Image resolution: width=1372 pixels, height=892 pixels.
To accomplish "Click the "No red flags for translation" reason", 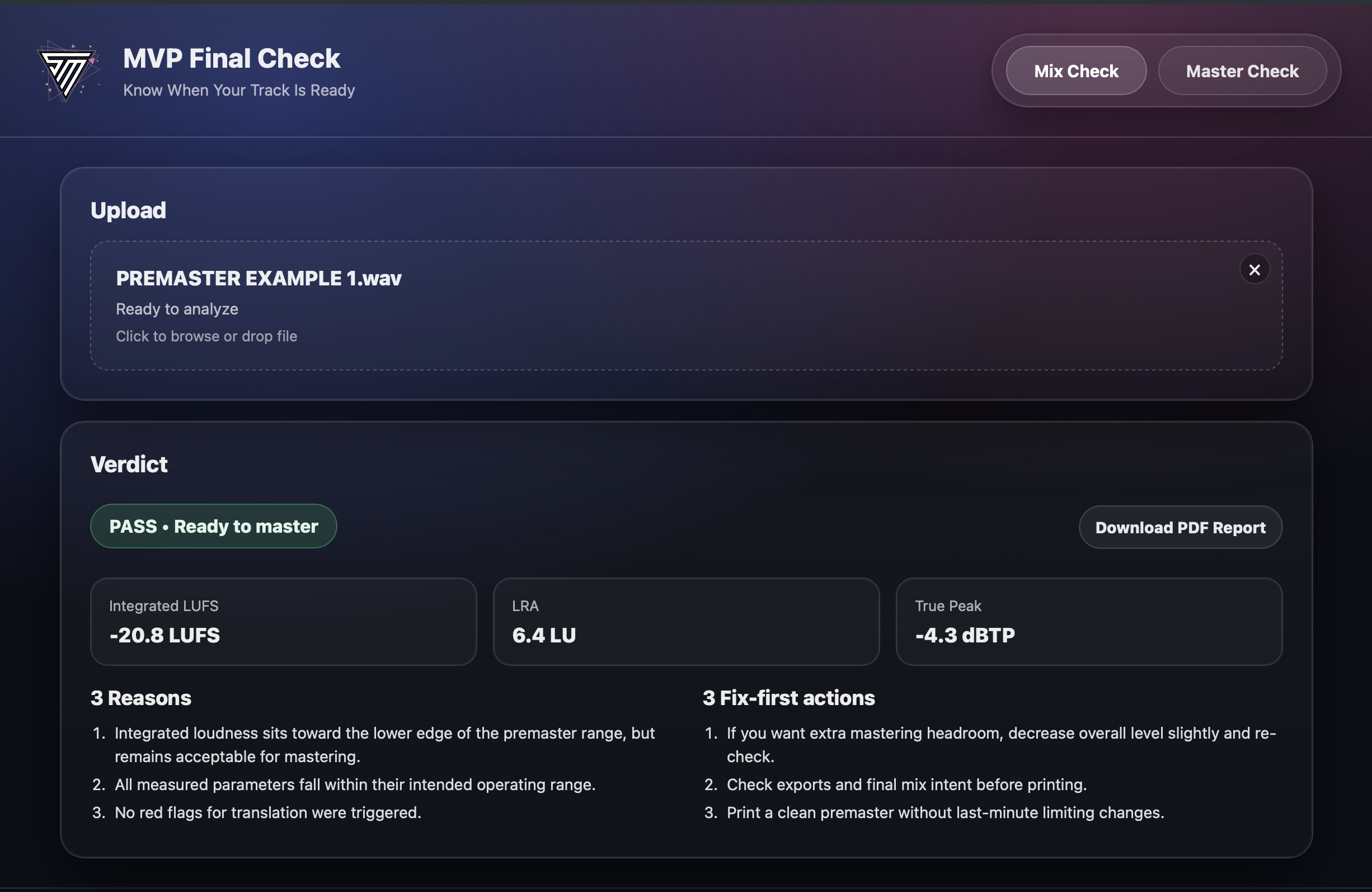I will (267, 813).
